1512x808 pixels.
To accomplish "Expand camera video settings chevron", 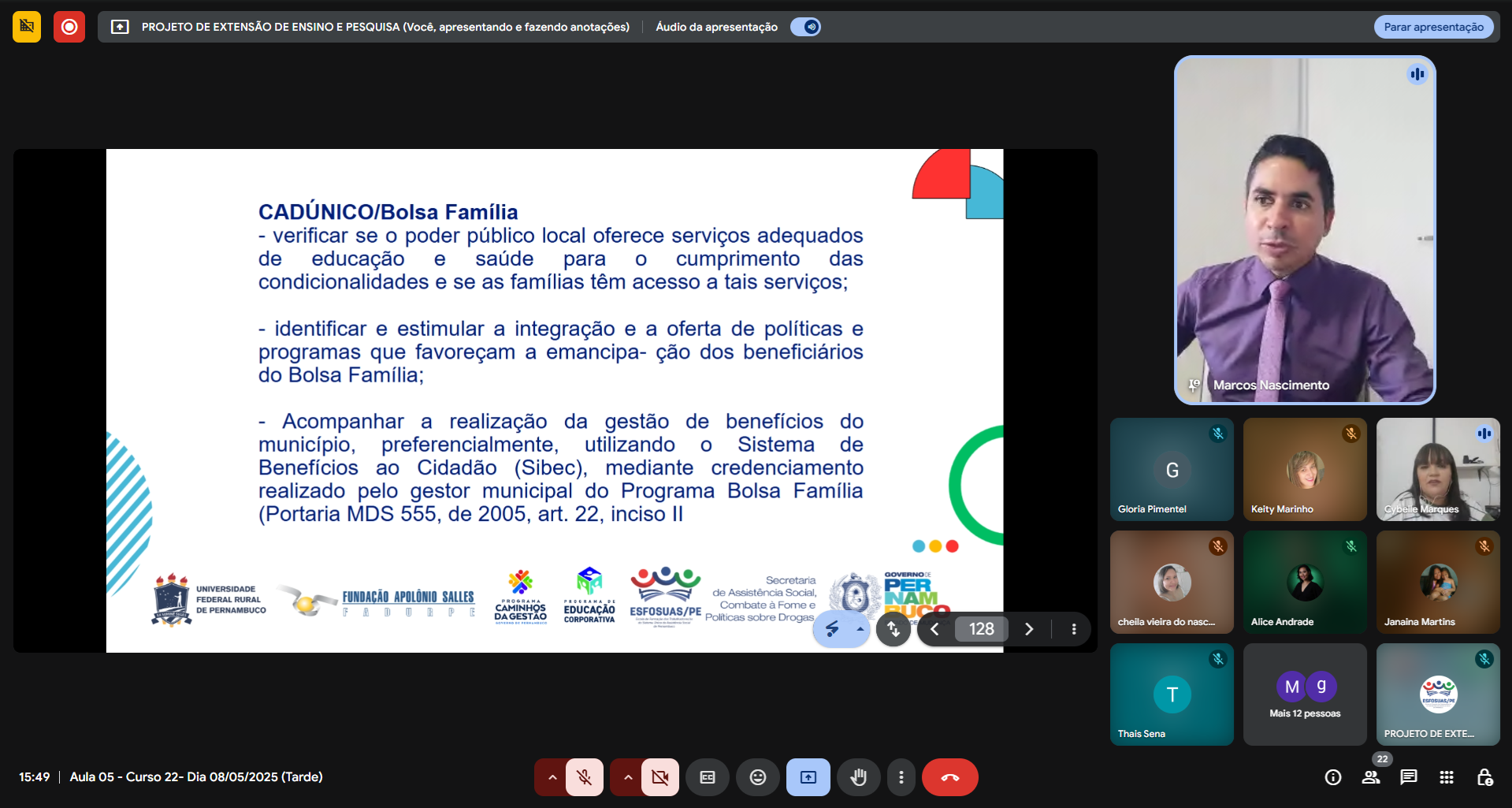I will coord(628,777).
